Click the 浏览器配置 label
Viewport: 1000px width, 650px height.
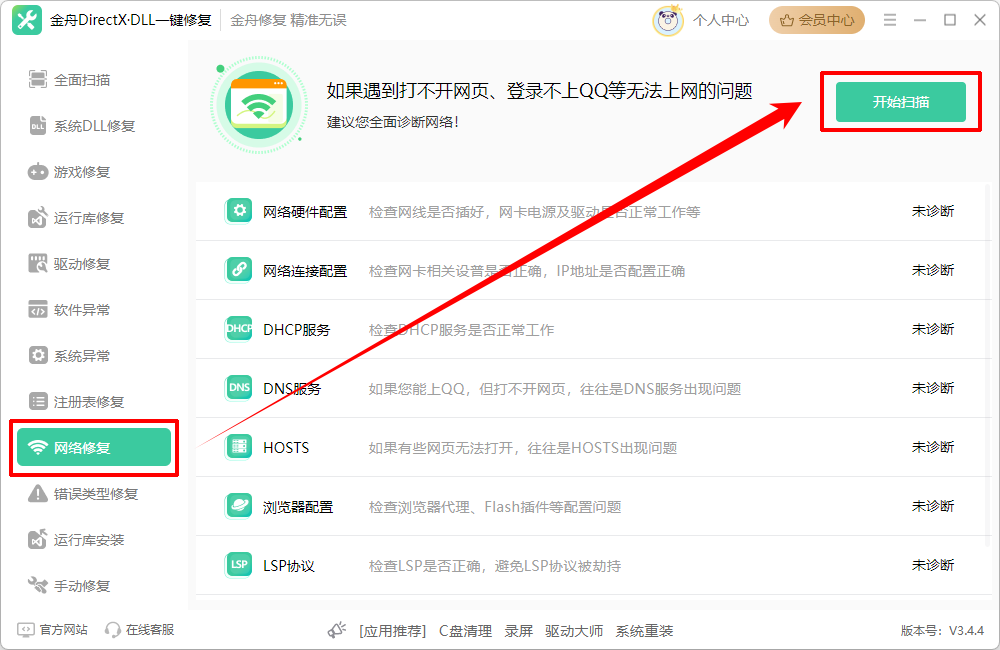298,507
